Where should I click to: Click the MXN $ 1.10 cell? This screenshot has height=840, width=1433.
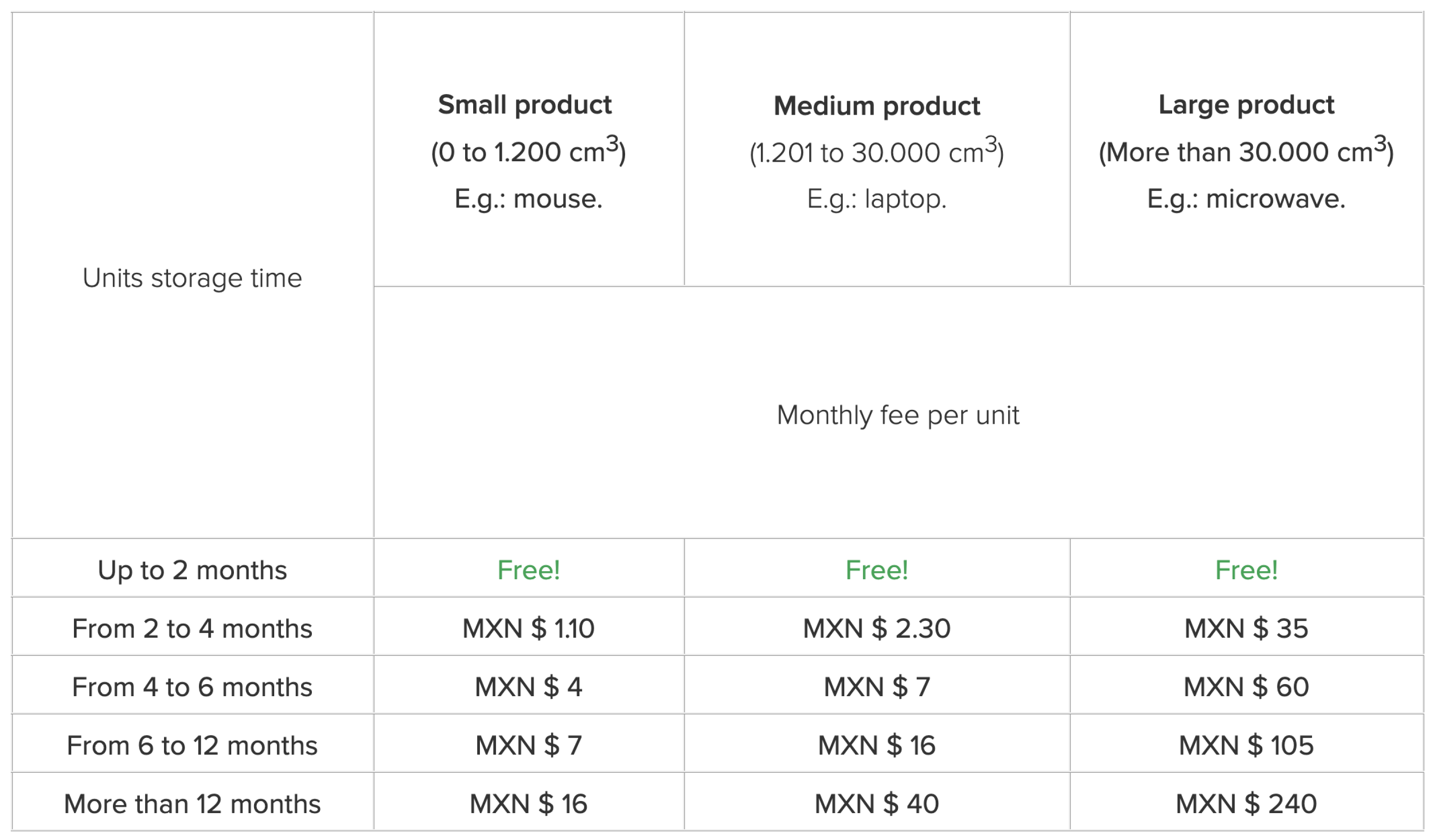(x=528, y=629)
